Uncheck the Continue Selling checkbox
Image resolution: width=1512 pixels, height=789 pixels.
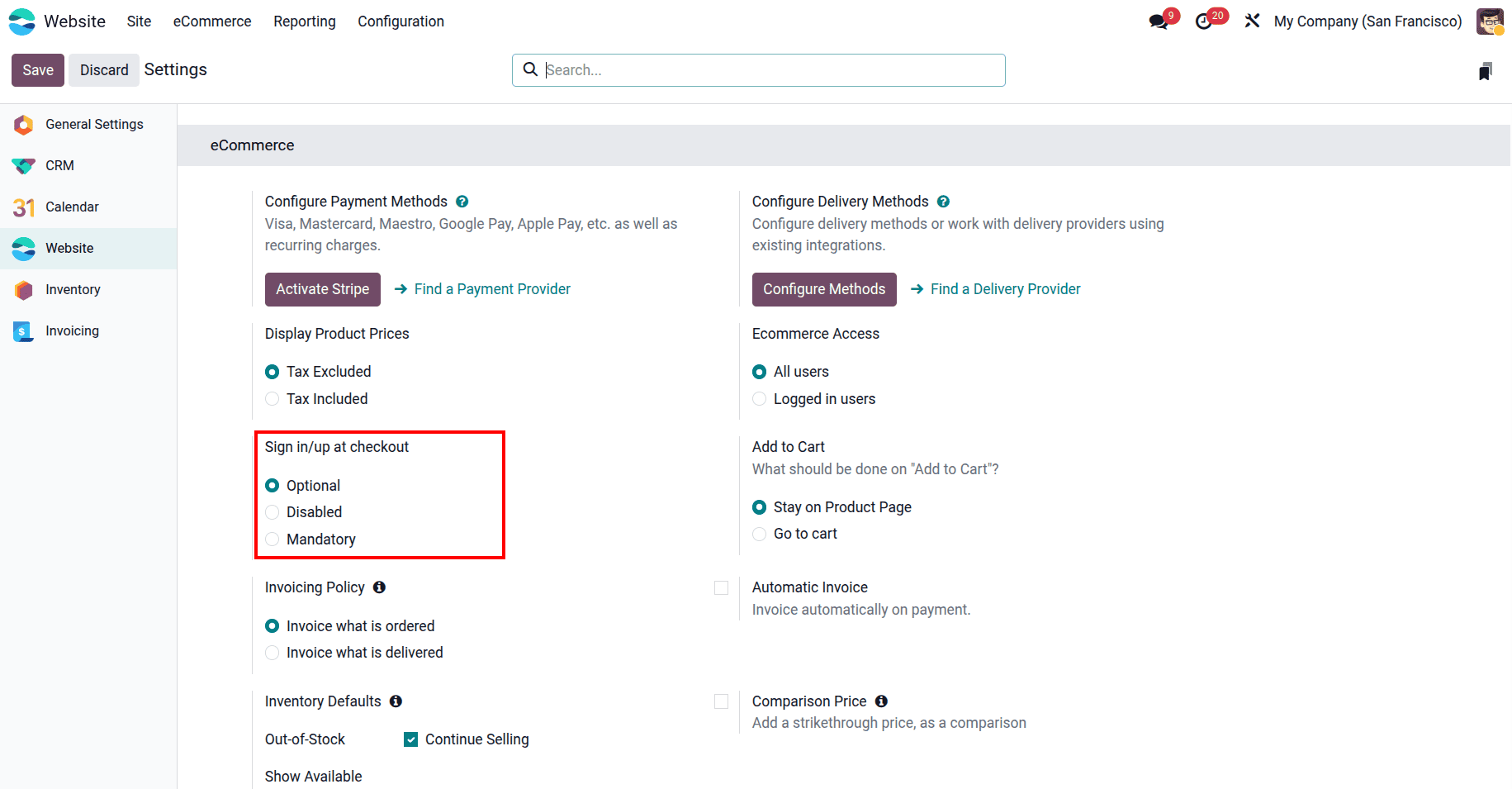(x=410, y=739)
